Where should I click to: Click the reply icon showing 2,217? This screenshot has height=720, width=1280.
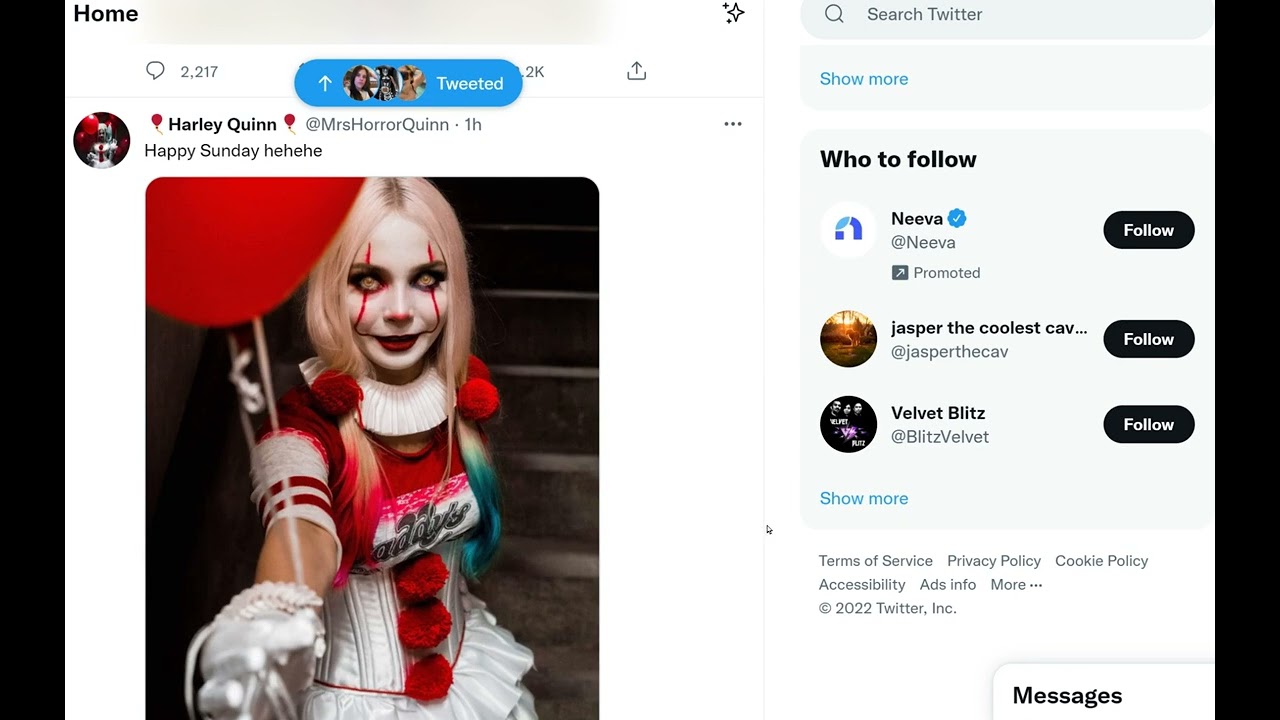tap(156, 71)
